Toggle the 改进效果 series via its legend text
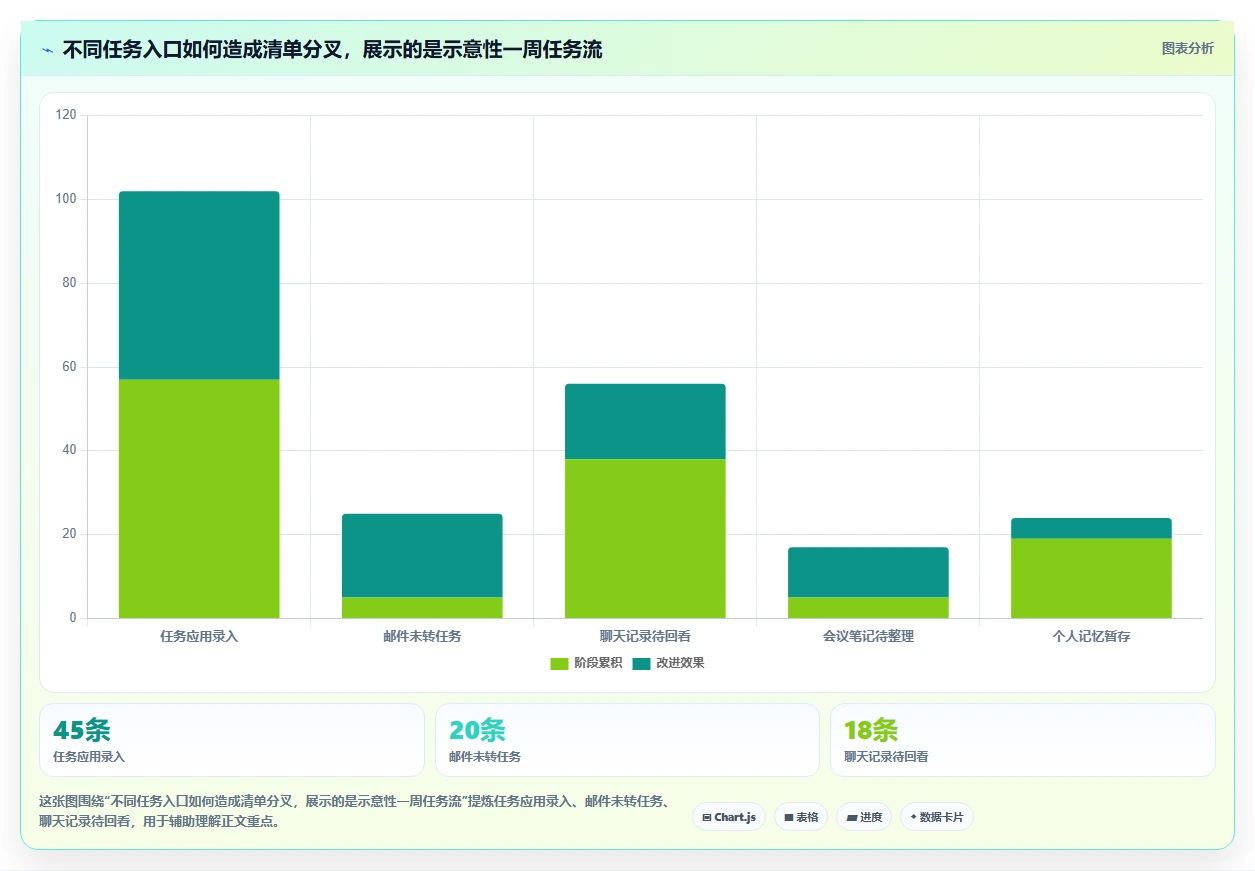This screenshot has height=871, width=1255. tap(680, 664)
